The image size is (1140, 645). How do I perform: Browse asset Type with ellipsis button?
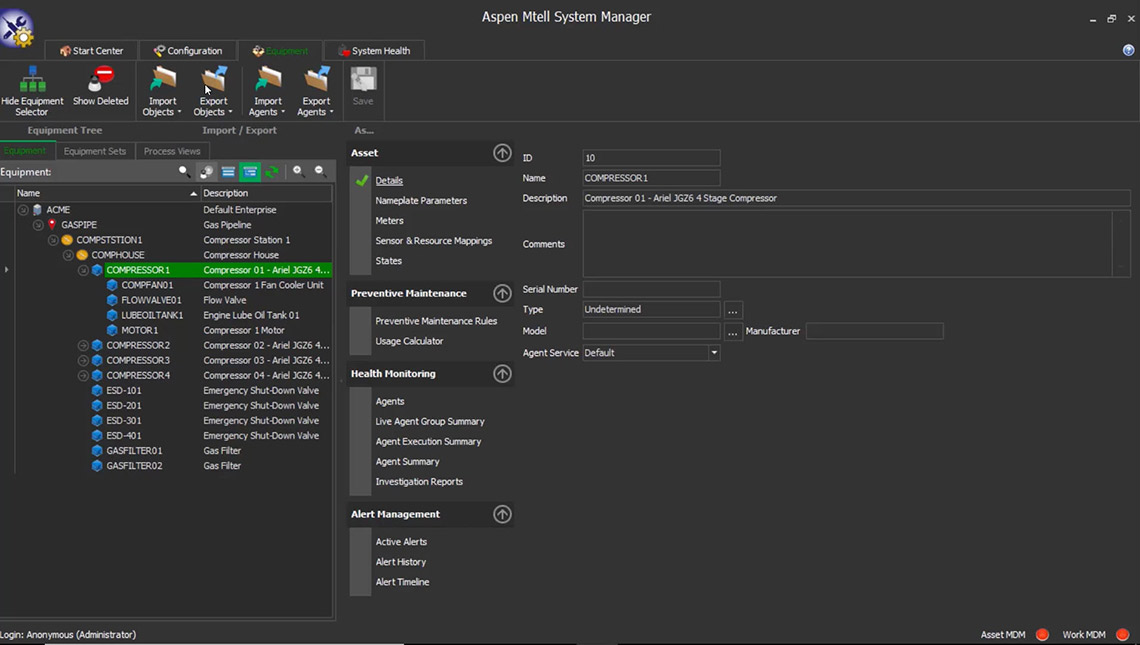733,311
